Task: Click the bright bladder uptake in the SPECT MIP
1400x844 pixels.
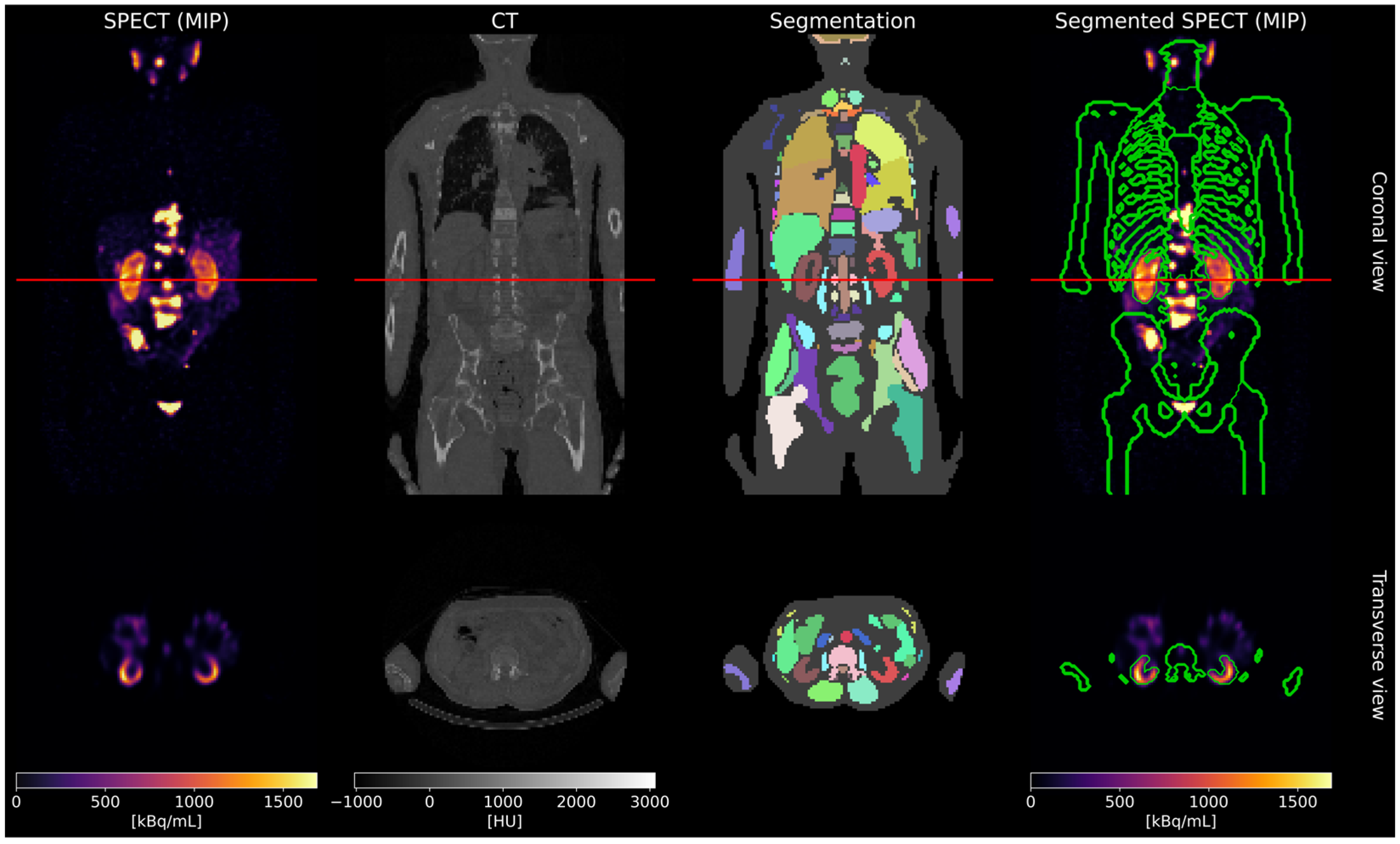Action: [169, 407]
